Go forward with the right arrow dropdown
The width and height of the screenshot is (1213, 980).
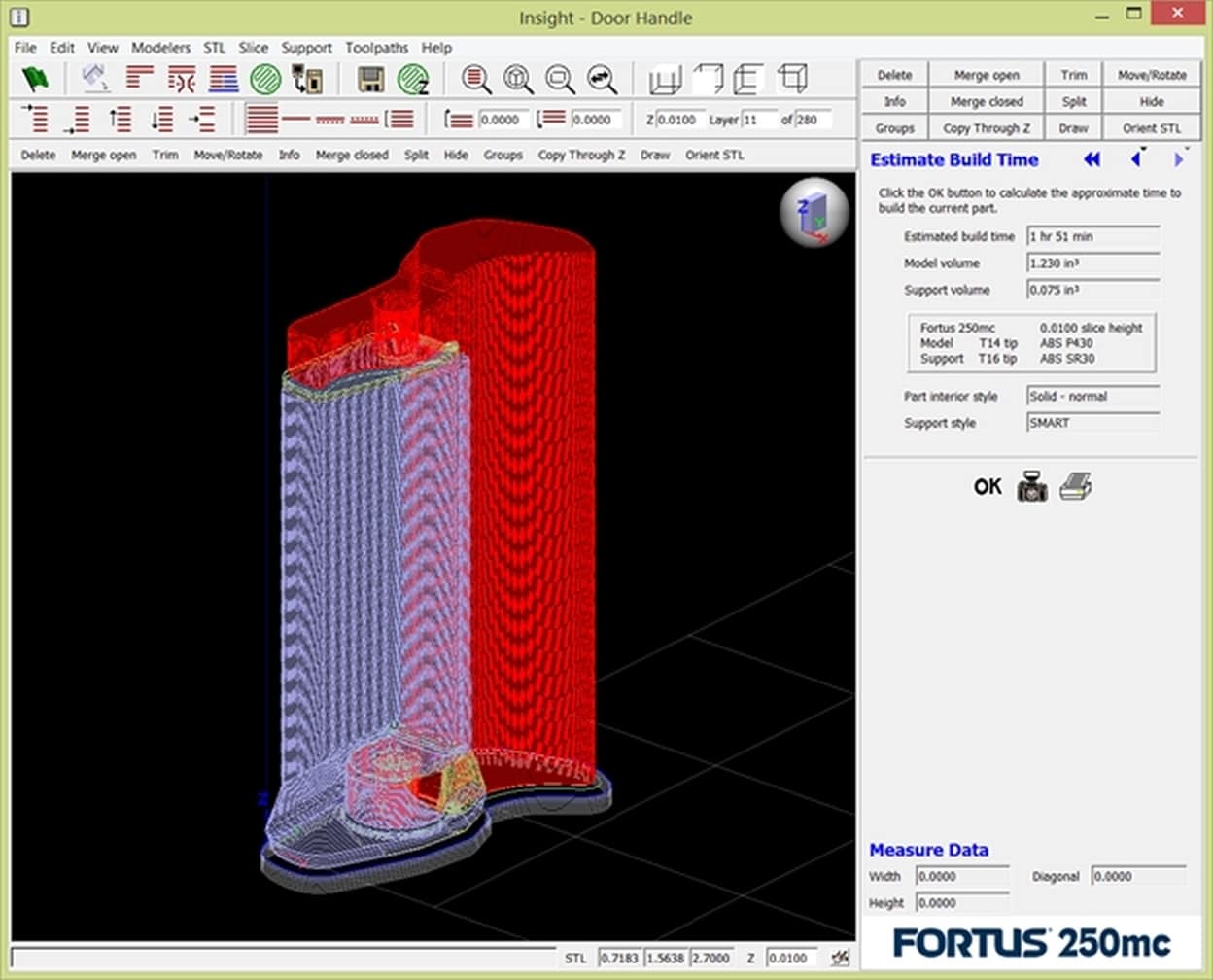coord(1179,159)
